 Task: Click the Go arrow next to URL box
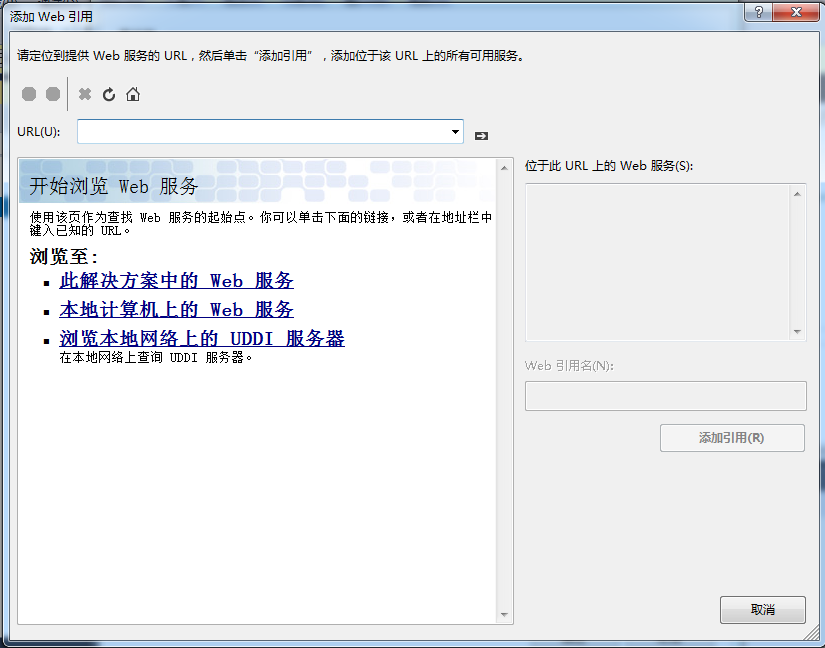click(x=481, y=135)
